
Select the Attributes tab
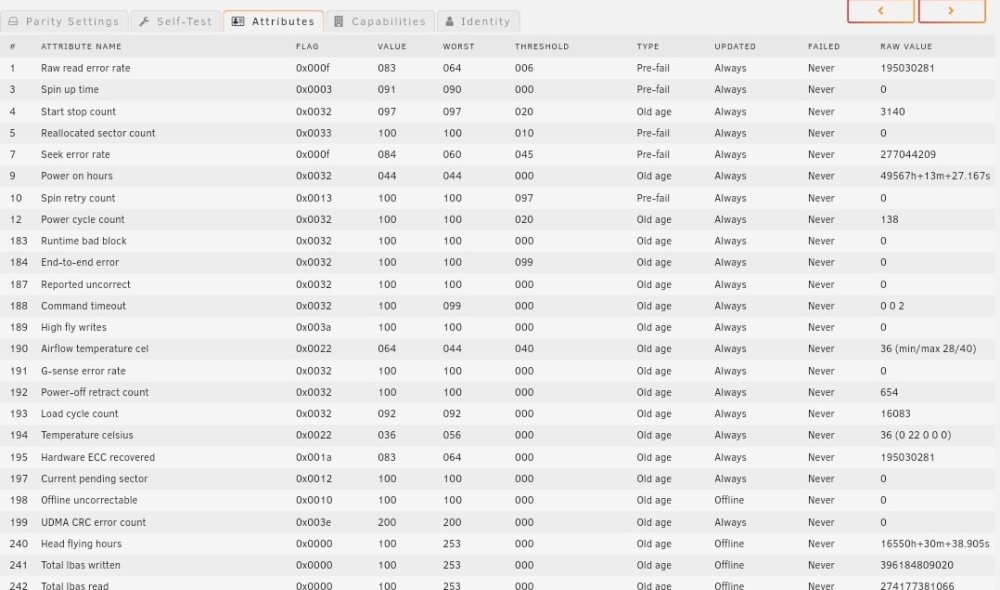pyautogui.click(x=273, y=21)
